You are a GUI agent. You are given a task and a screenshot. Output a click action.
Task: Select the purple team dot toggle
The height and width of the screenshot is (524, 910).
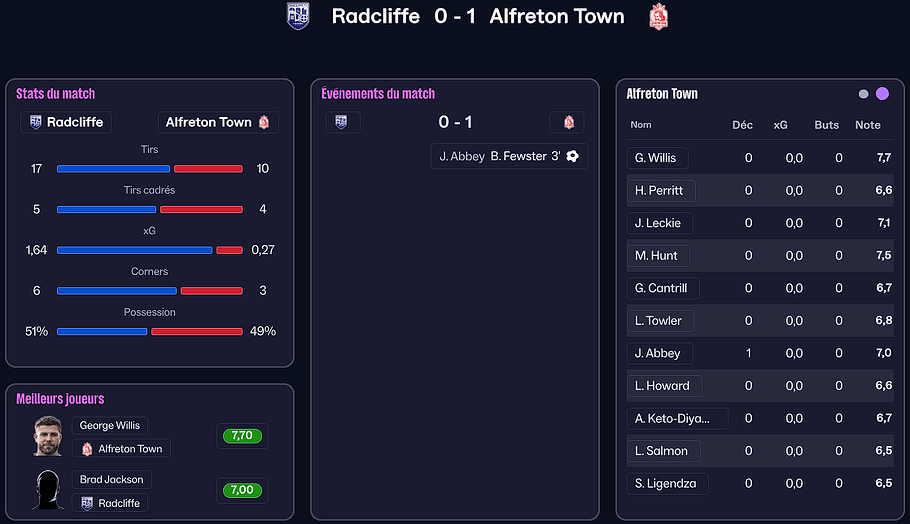tap(882, 94)
